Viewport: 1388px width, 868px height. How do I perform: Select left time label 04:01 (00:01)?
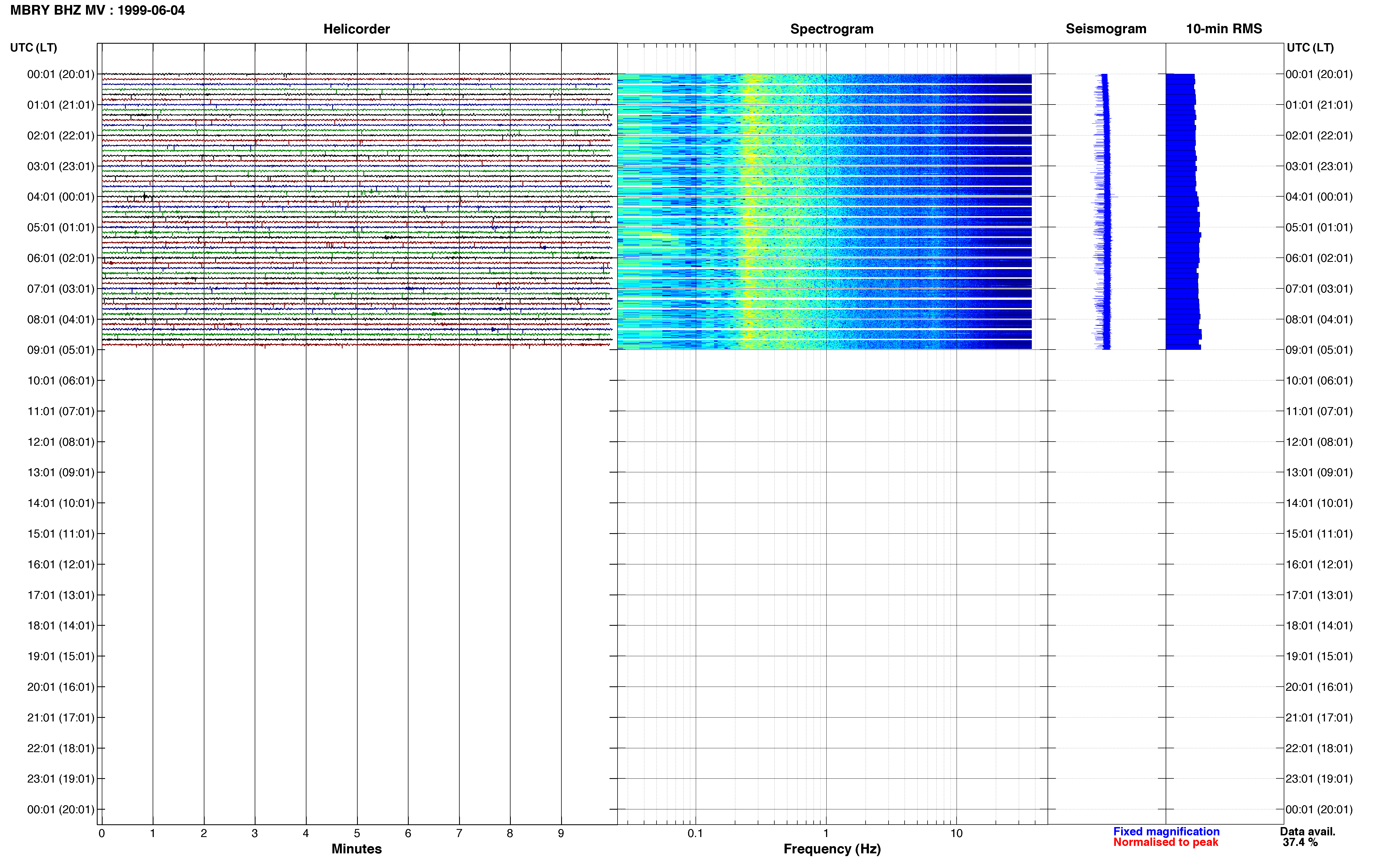[x=61, y=197]
